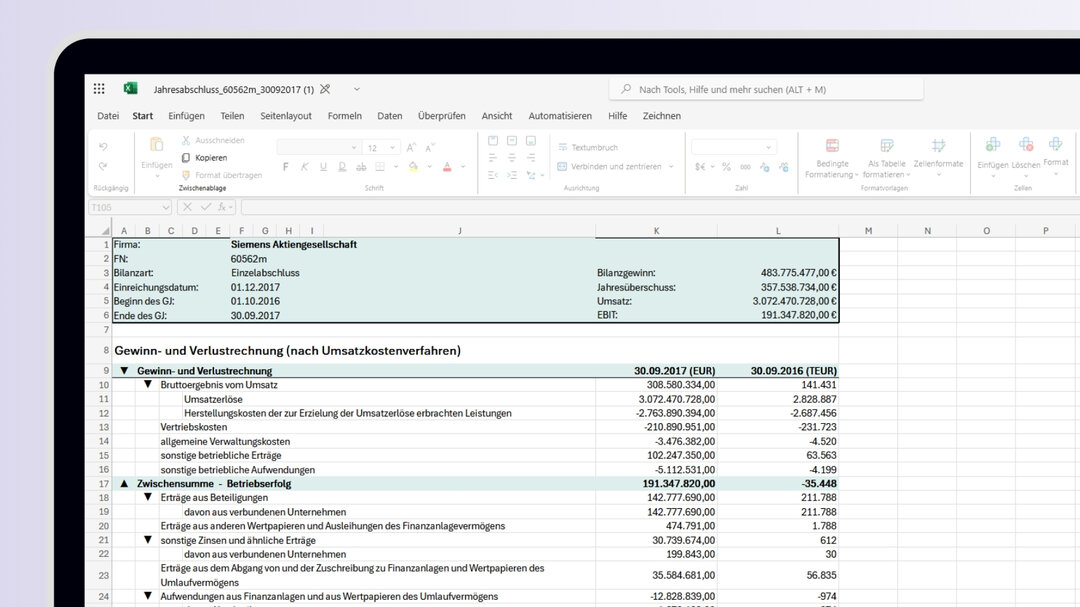Collapse the Gewinn- und Verlustrechnung row group
1080x607 pixels.
tap(125, 371)
